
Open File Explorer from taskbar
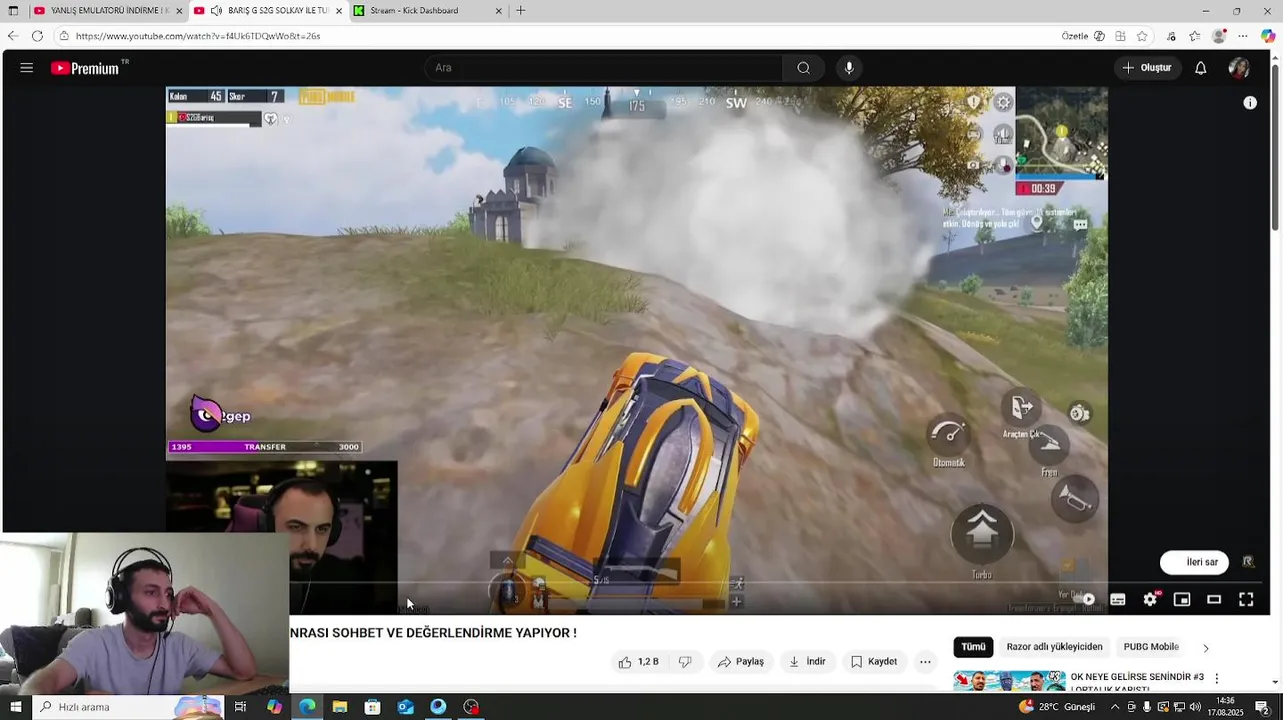[340, 707]
